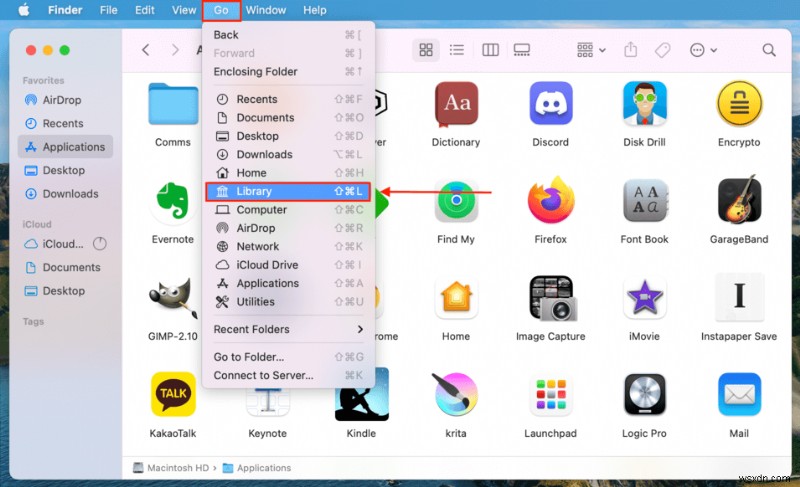Viewport: 800px width, 487px height.
Task: Switch to list view
Action: coord(457,49)
